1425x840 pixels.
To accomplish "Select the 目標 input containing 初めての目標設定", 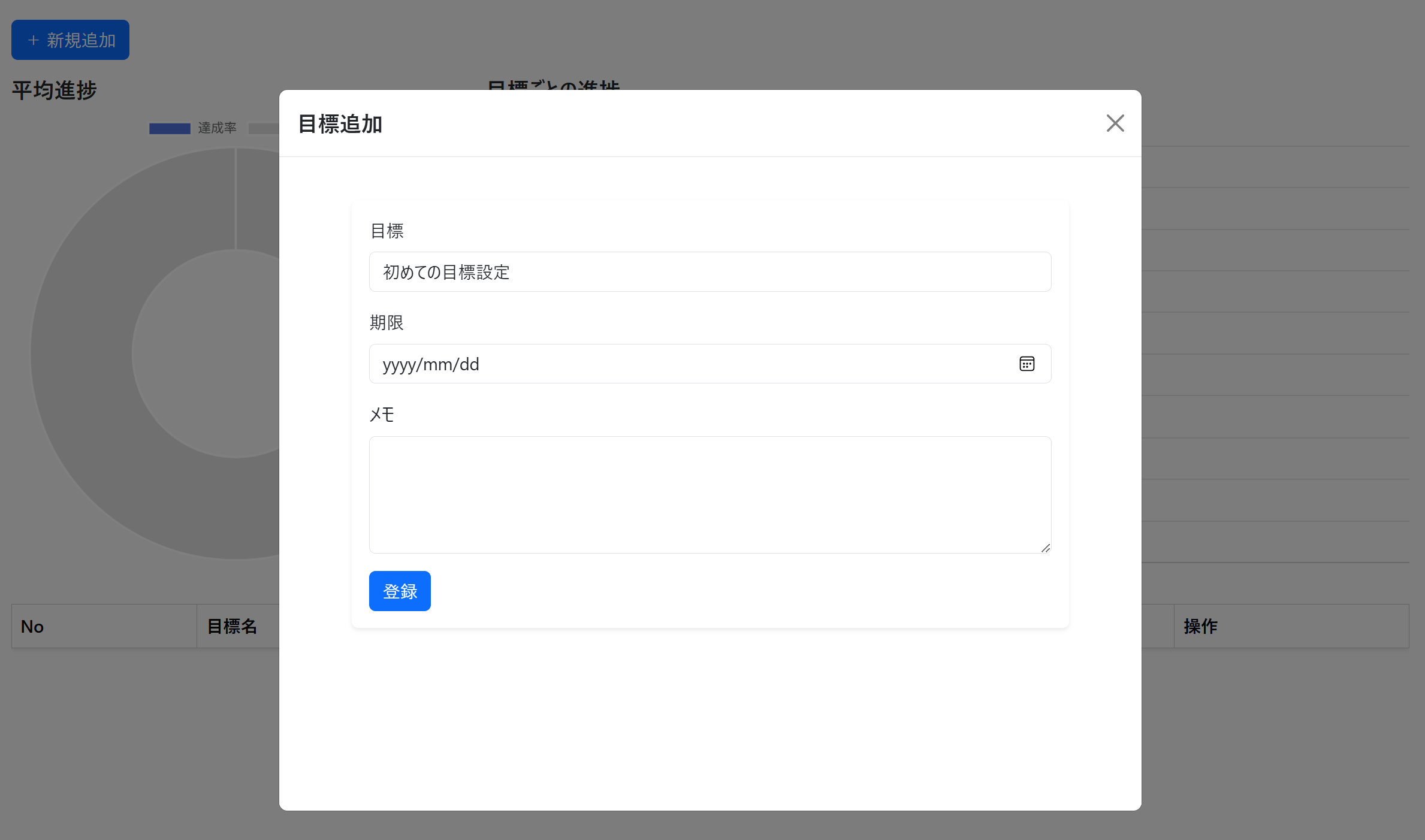I will tap(710, 271).
